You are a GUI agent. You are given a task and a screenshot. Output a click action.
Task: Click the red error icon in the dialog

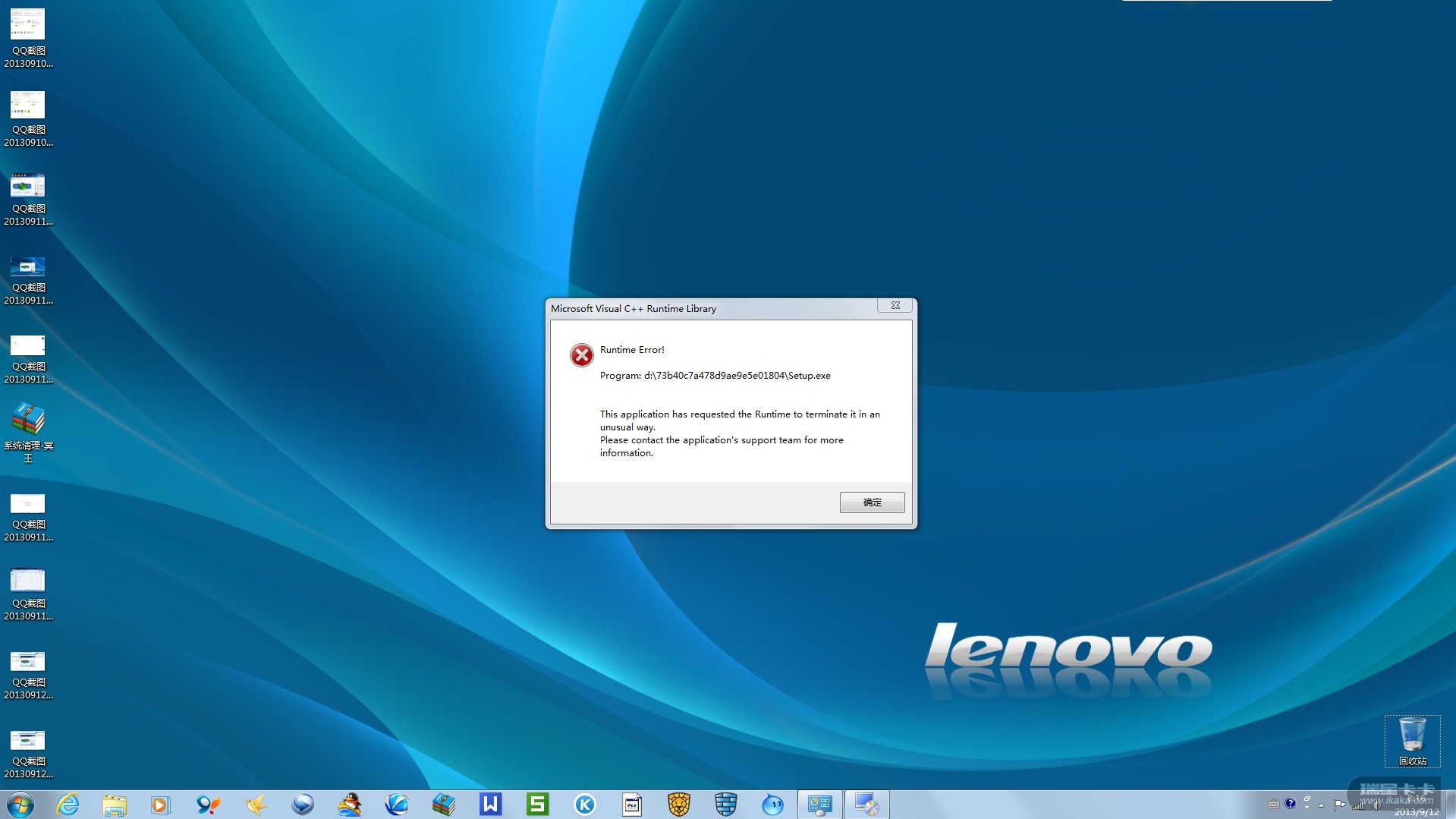tap(582, 355)
